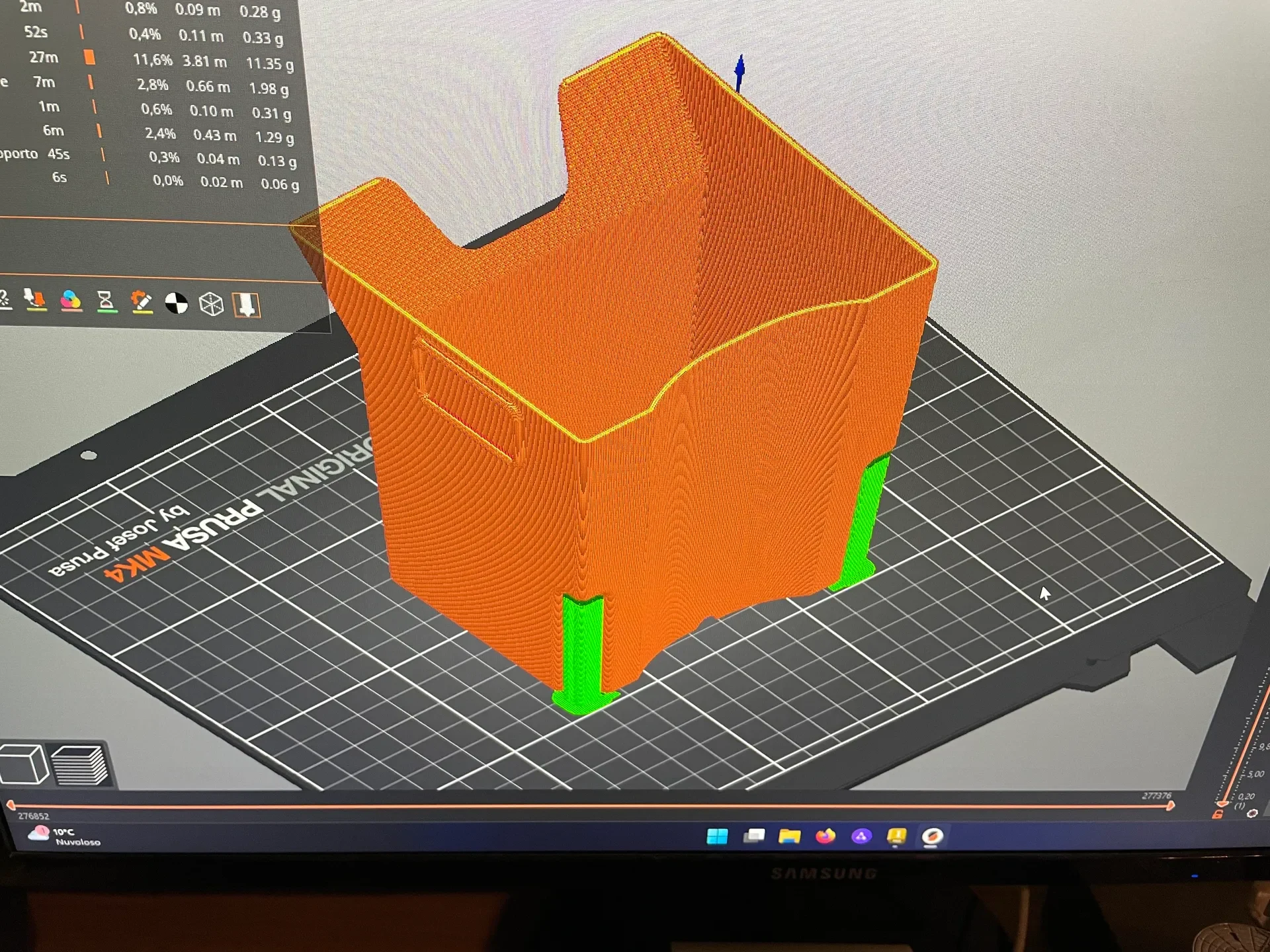1270x952 pixels.
Task: Click the "276852" slider start label
Action: tap(33, 816)
